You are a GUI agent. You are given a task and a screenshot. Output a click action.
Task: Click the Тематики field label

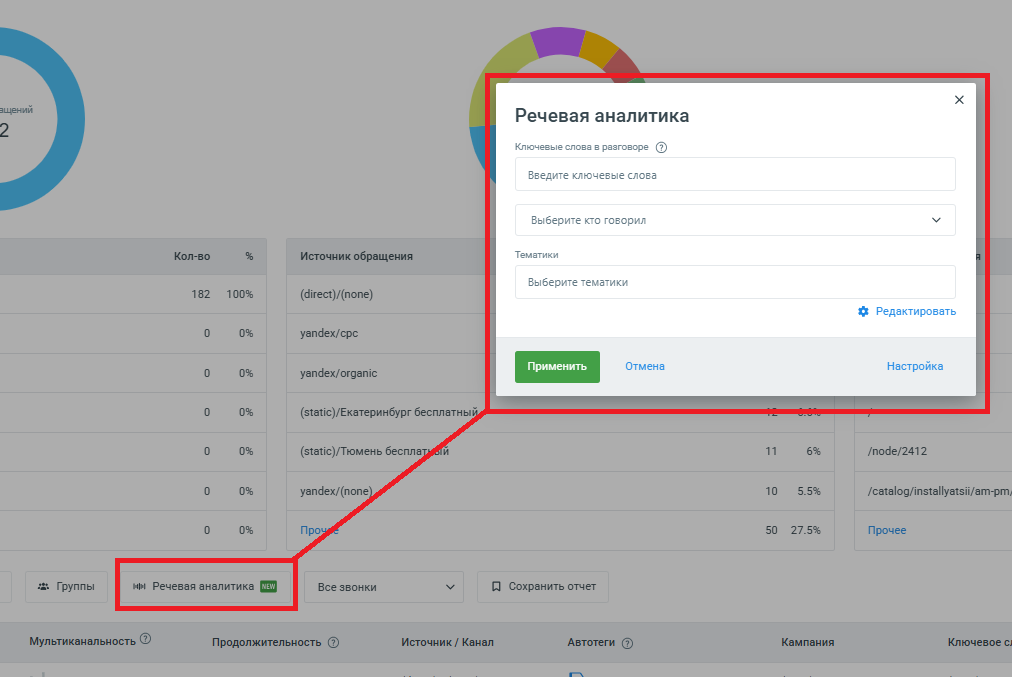point(536,255)
